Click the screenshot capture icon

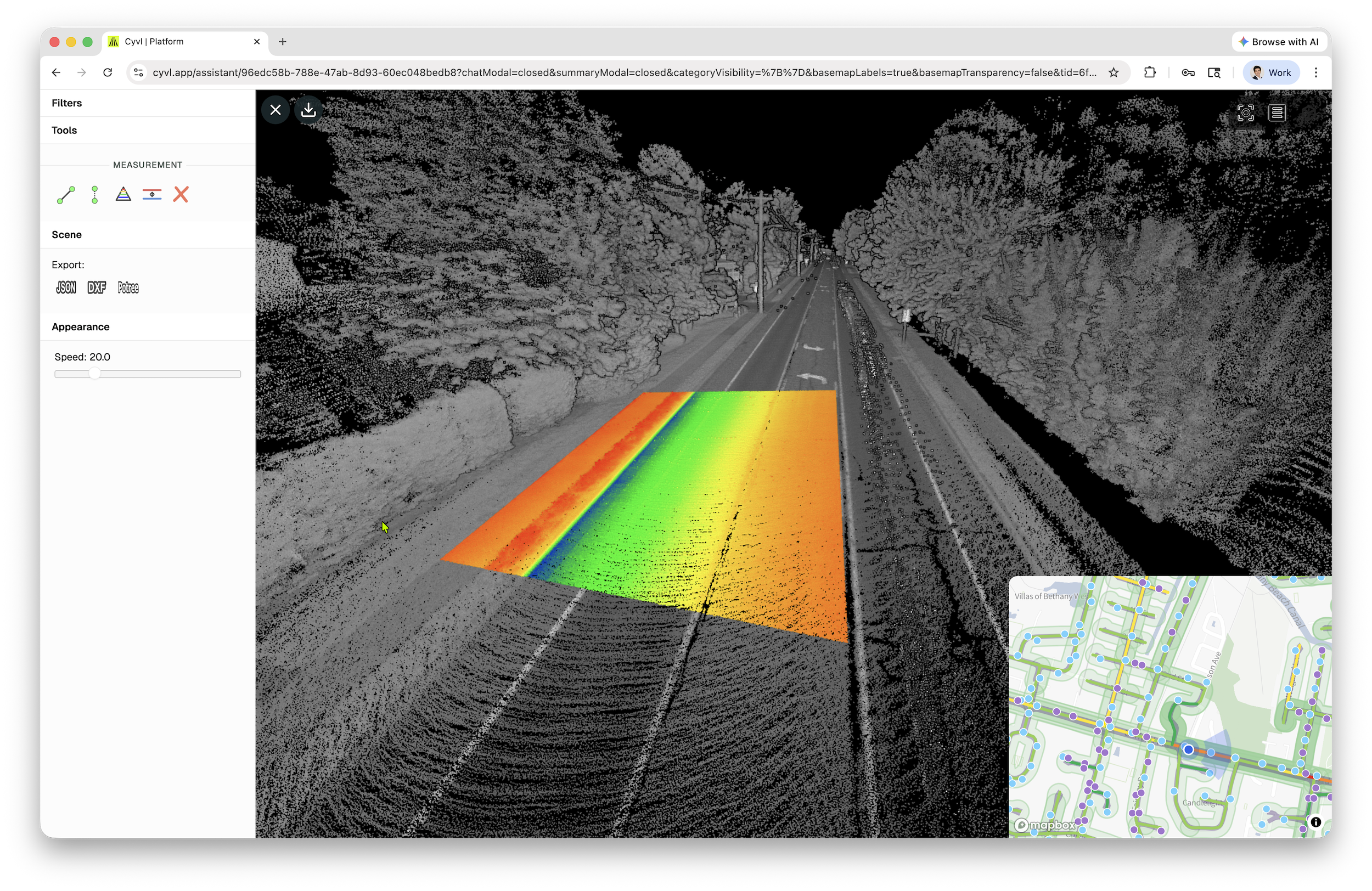(1245, 112)
